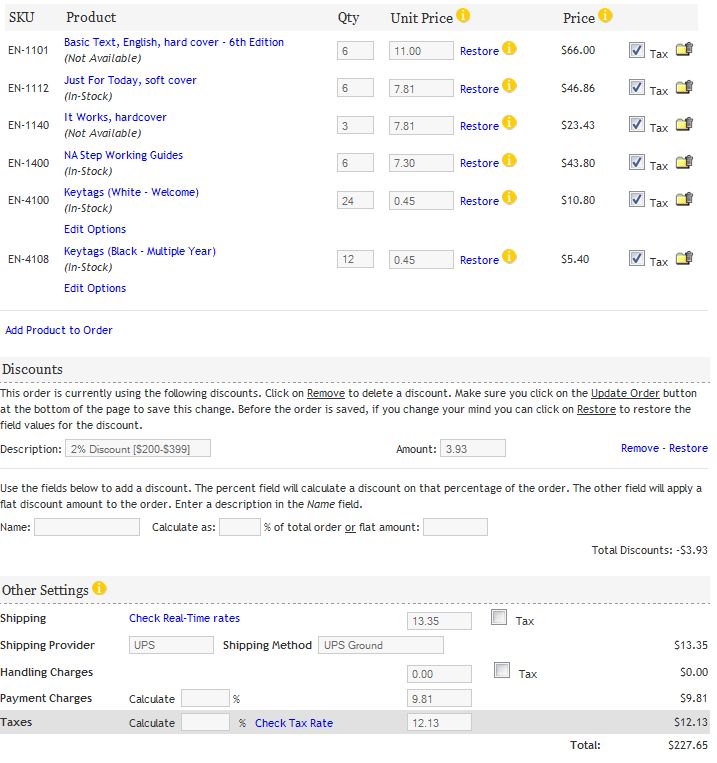
Task: Click the Add Product to Order link
Action: (x=59, y=330)
